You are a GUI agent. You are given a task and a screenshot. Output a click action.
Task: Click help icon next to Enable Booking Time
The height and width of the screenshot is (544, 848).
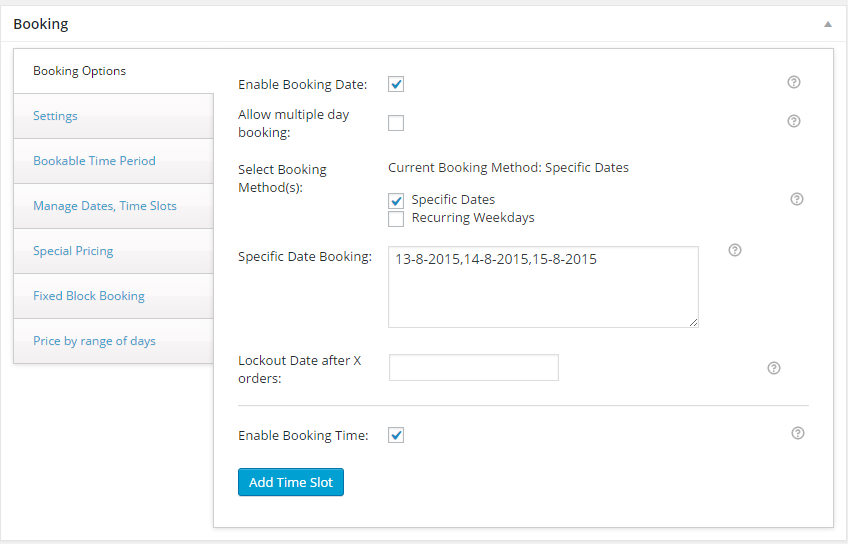798,433
